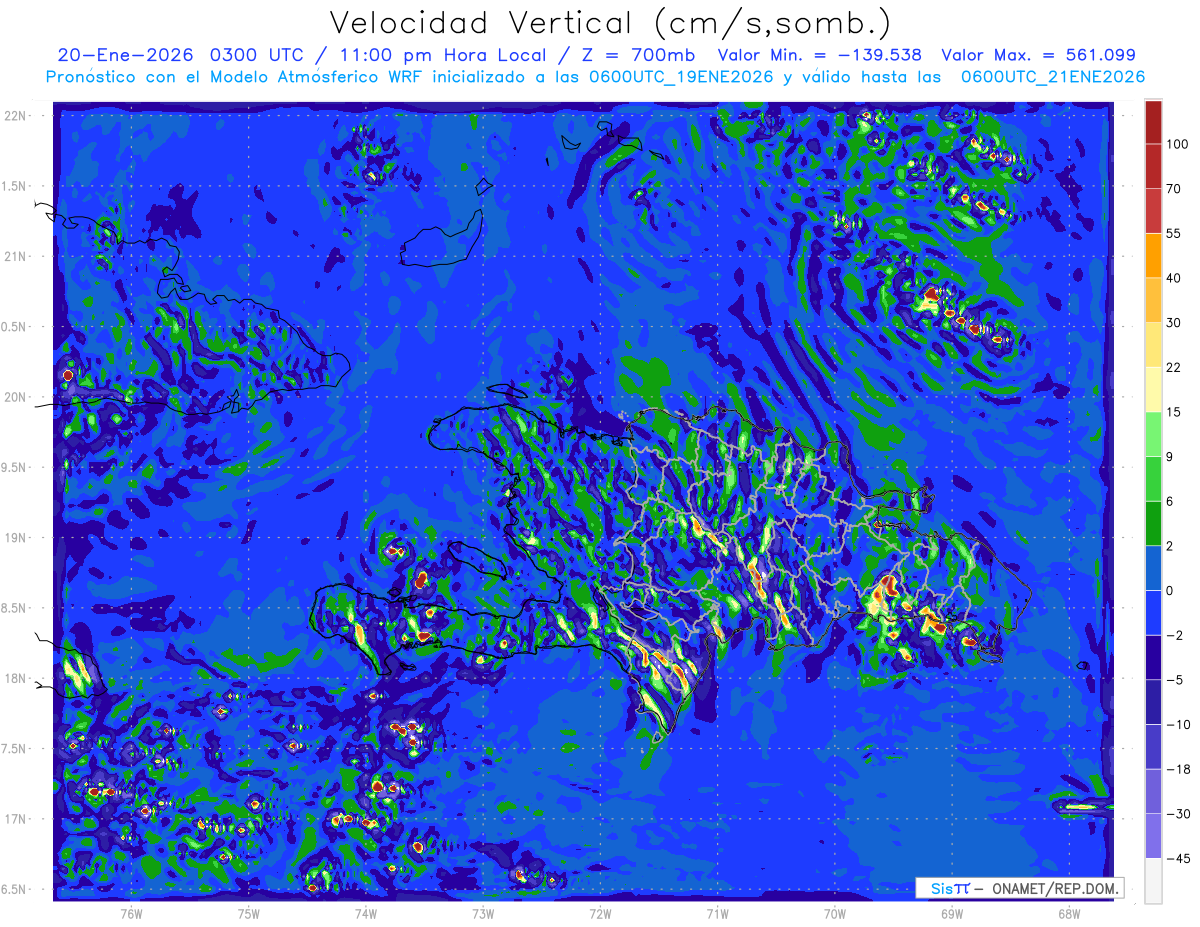
Task: Click the '75W' longitude label
Action: [x=248, y=913]
